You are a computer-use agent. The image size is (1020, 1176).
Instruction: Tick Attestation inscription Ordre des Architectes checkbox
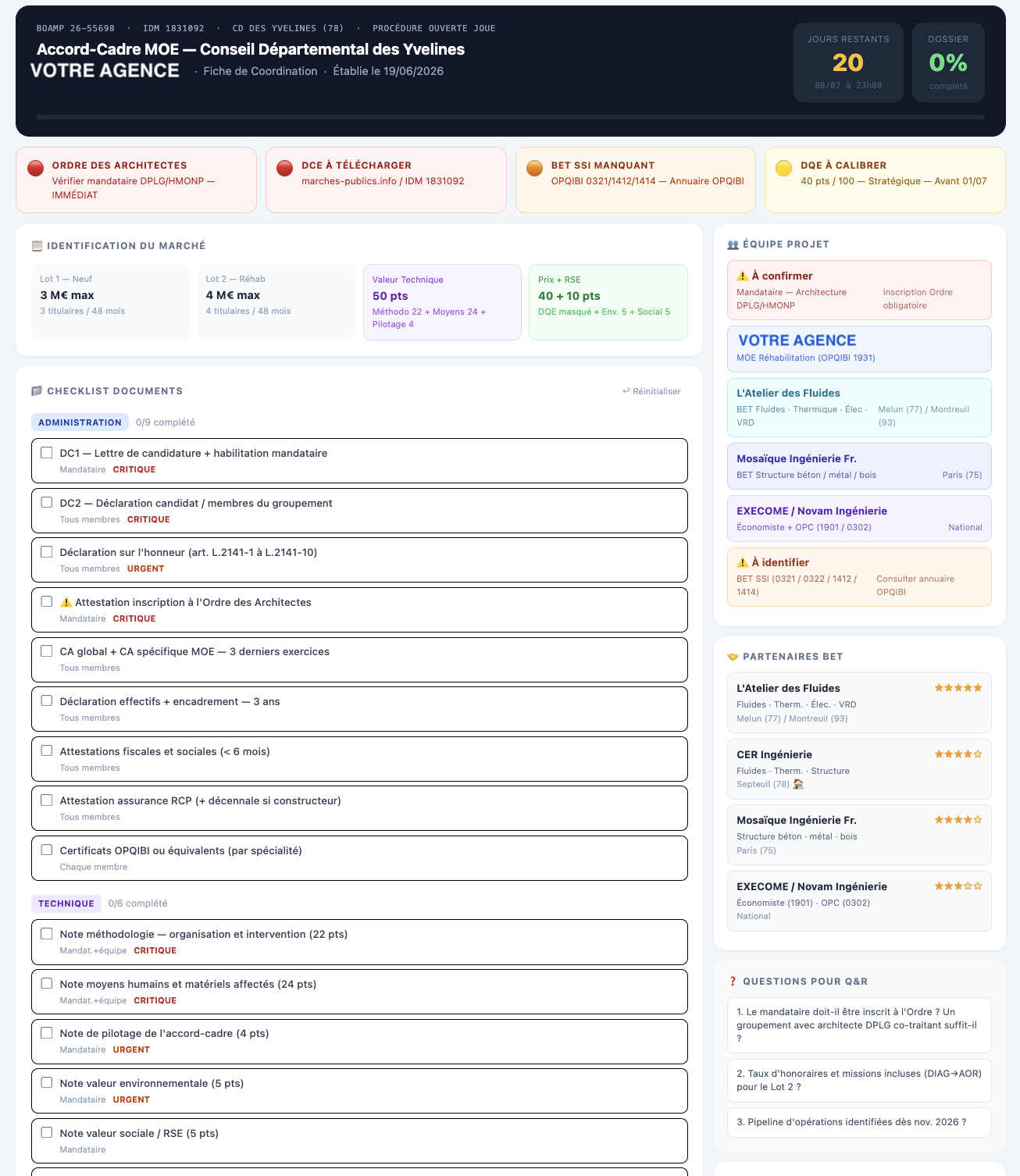pos(47,602)
